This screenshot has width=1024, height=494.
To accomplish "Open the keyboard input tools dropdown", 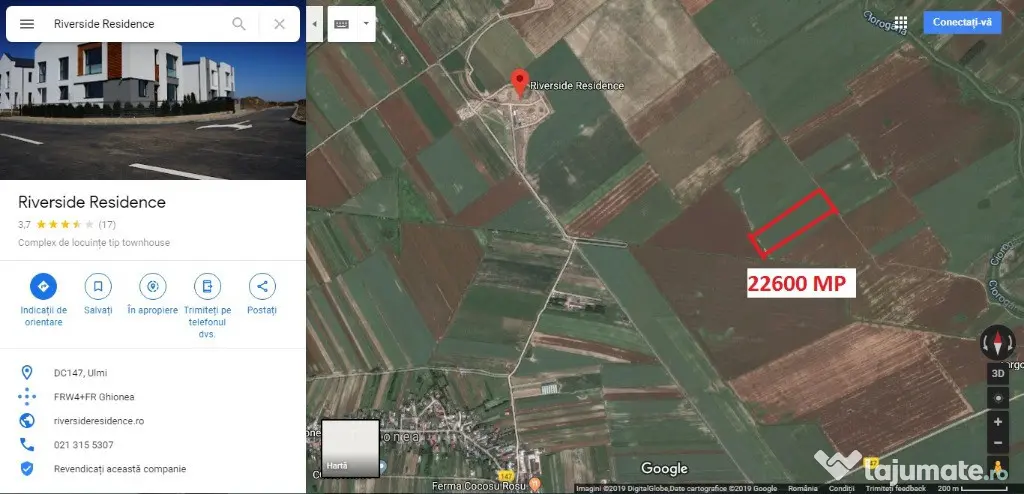I will 366,24.
